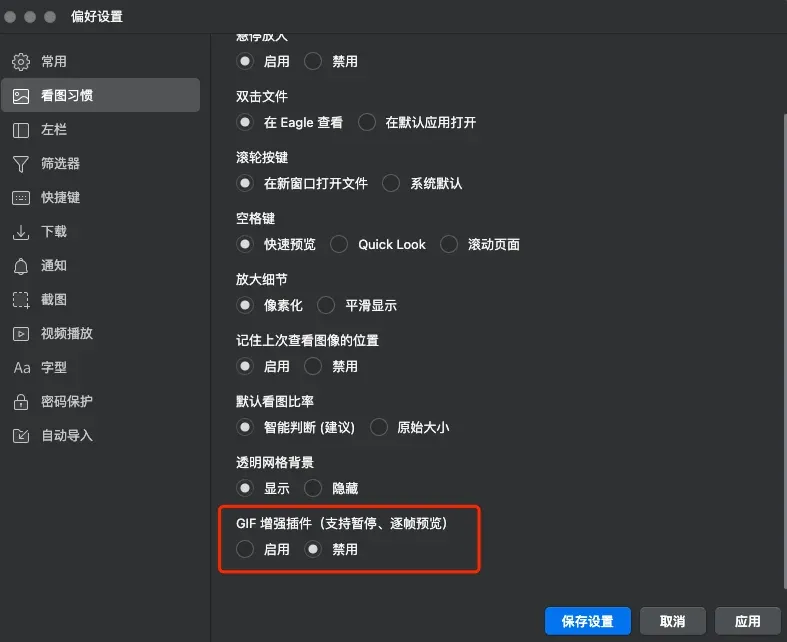The width and height of the screenshot is (787, 642).
Task: Click the 空格键 setting heading
Action: (255, 218)
